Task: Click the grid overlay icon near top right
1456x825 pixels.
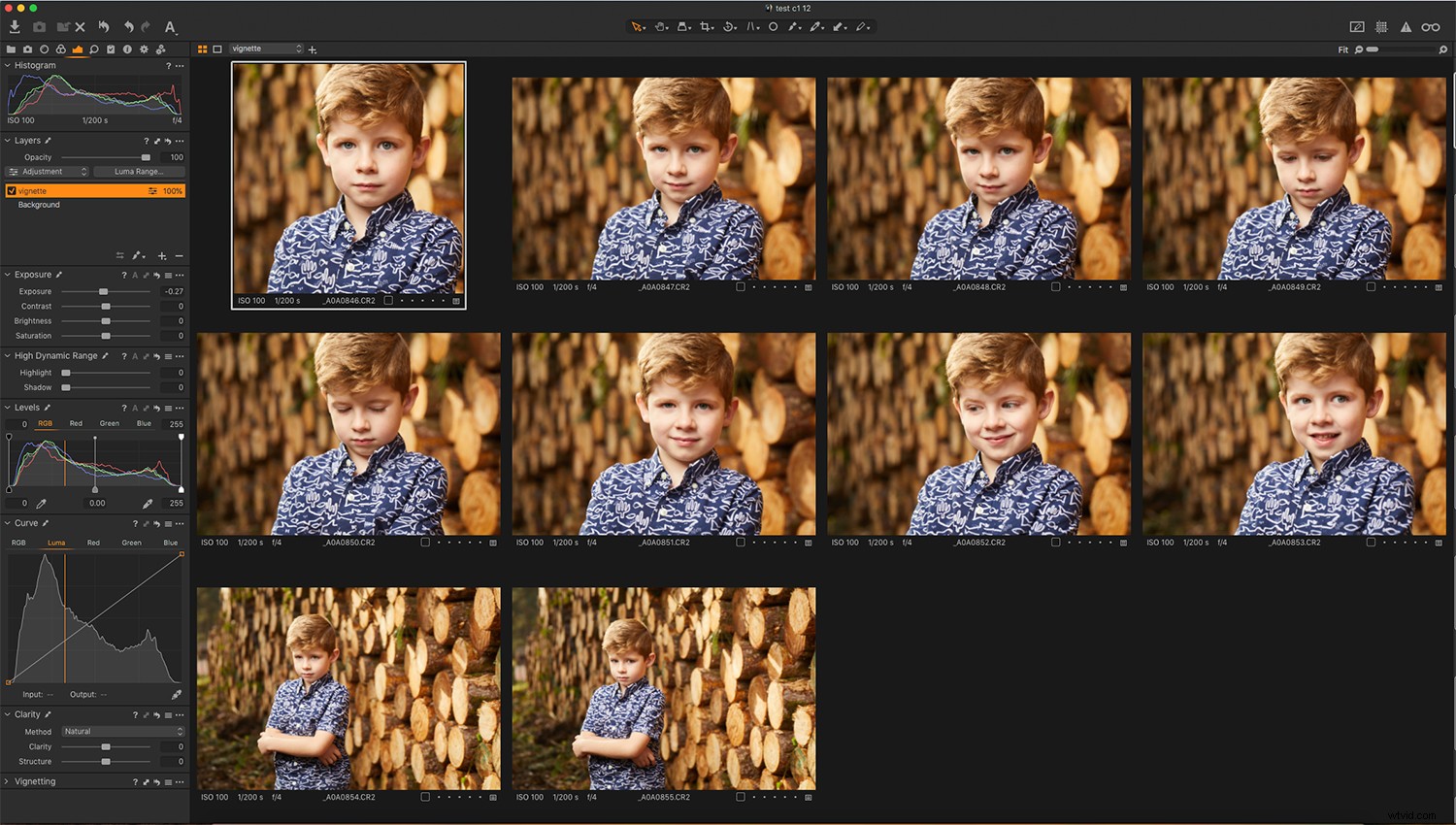Action: pyautogui.click(x=1381, y=26)
